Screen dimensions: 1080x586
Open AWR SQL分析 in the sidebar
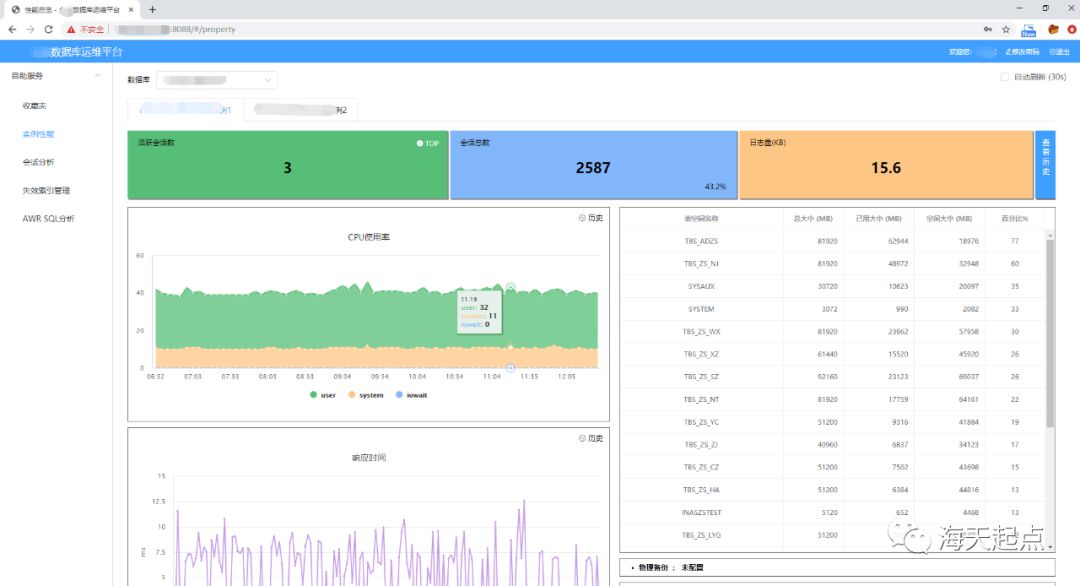[48, 219]
